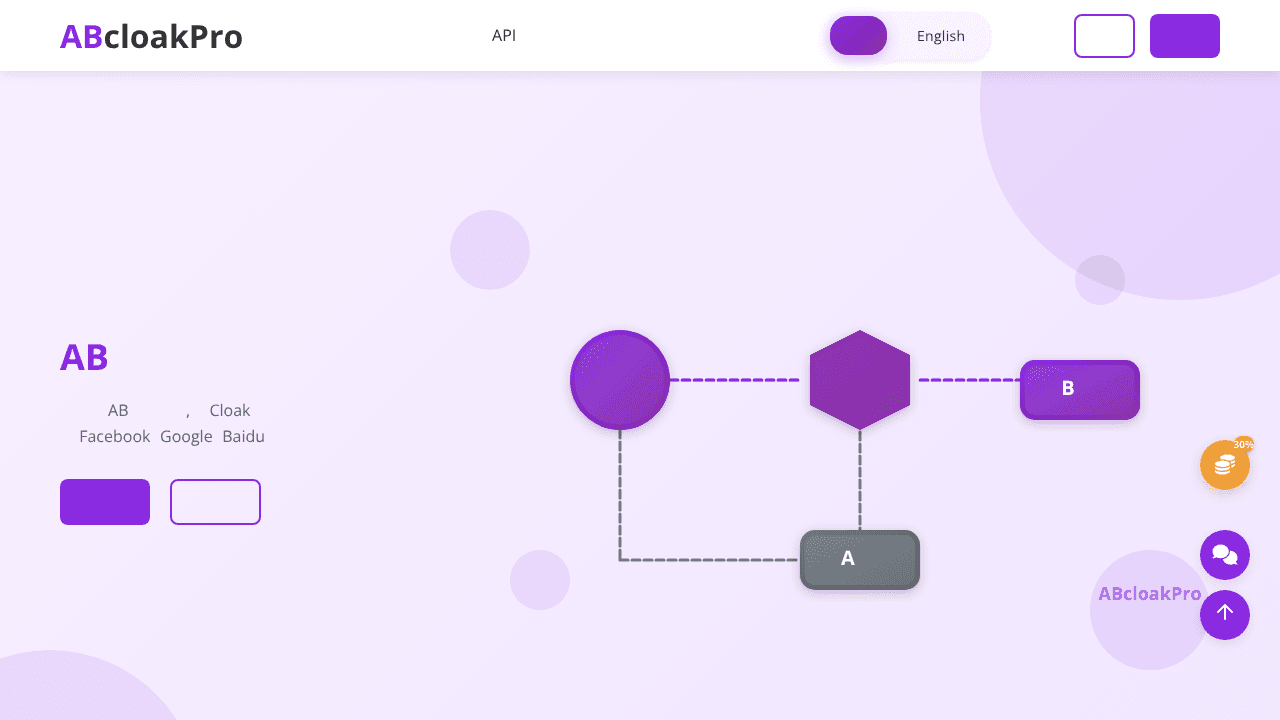This screenshot has height=720, width=1280.
Task: Open the orange coins 30% discount icon
Action: tap(1225, 465)
